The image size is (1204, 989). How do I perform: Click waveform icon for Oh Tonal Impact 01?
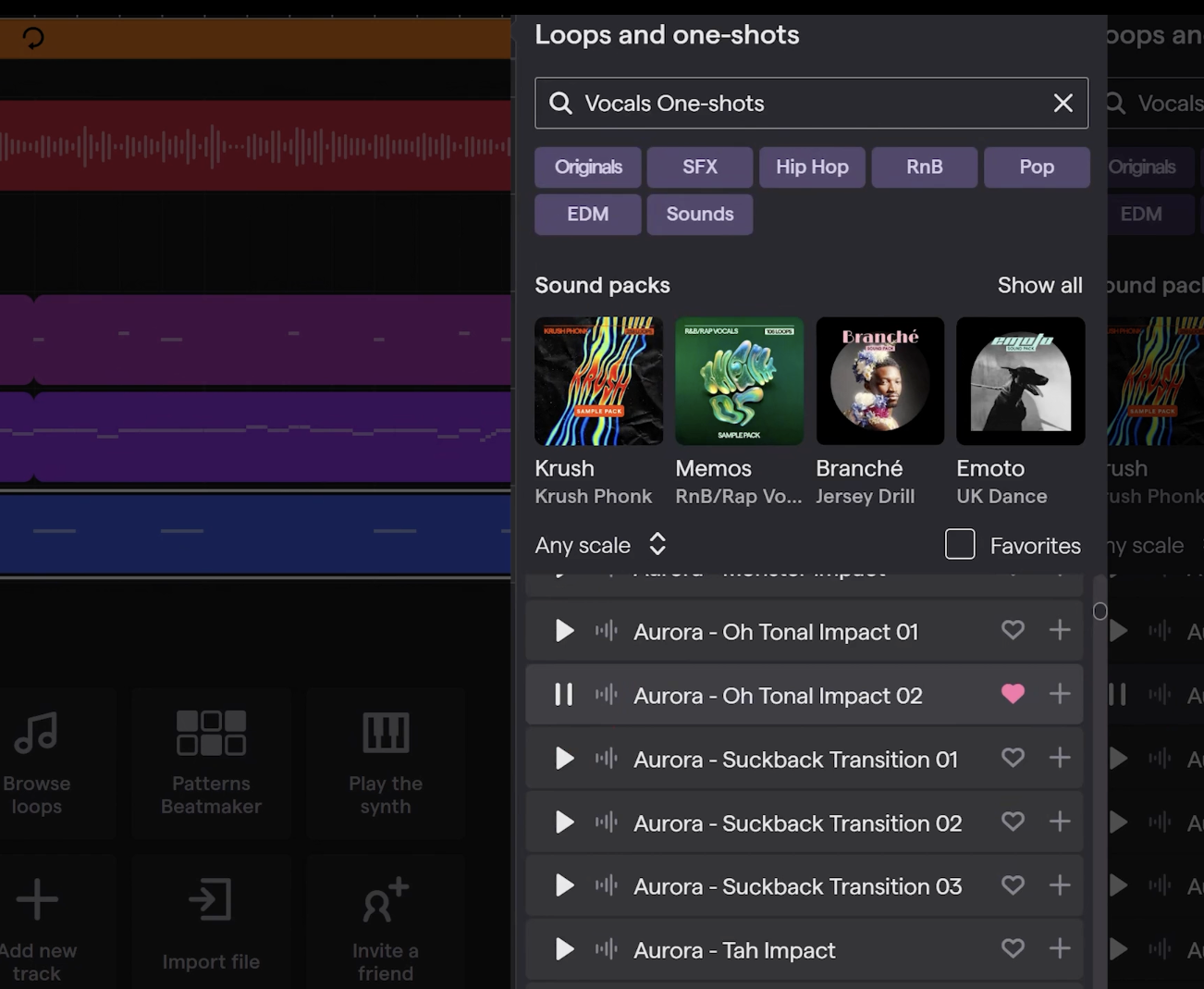click(x=607, y=631)
